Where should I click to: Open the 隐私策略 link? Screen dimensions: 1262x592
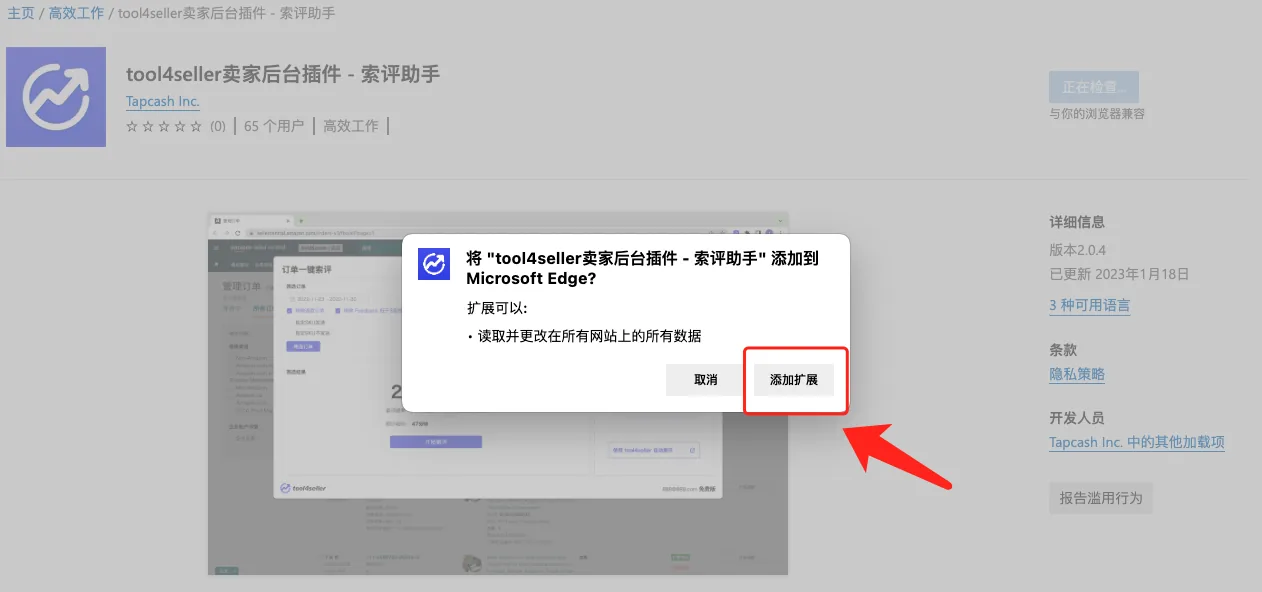pyautogui.click(x=1077, y=374)
